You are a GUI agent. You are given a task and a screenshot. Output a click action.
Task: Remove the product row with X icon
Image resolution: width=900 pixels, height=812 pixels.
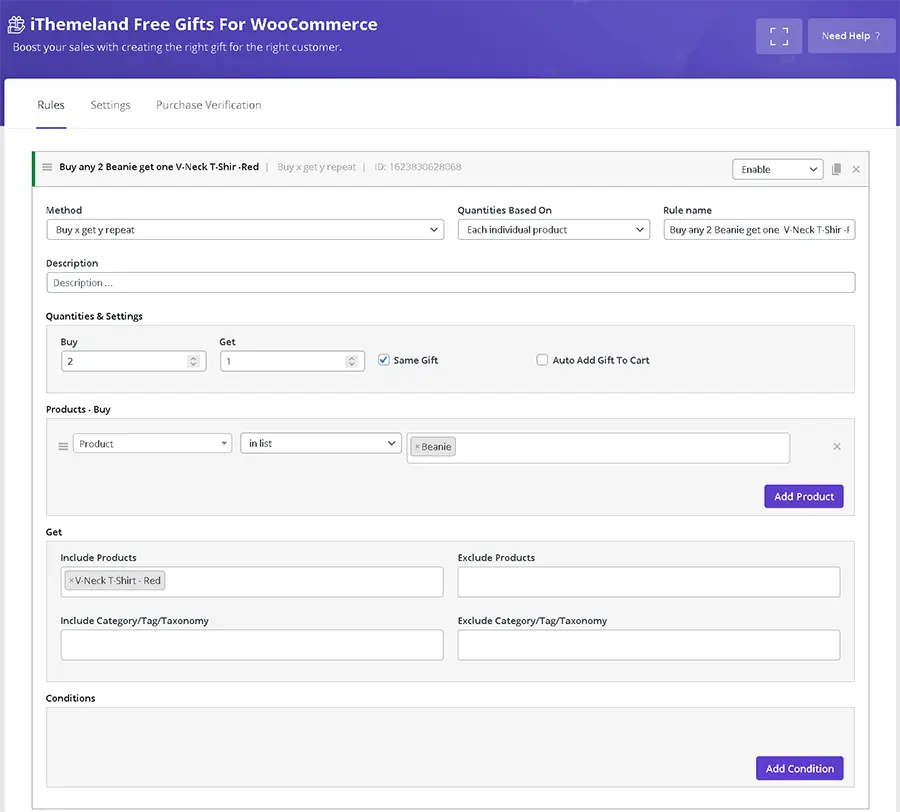(x=837, y=446)
